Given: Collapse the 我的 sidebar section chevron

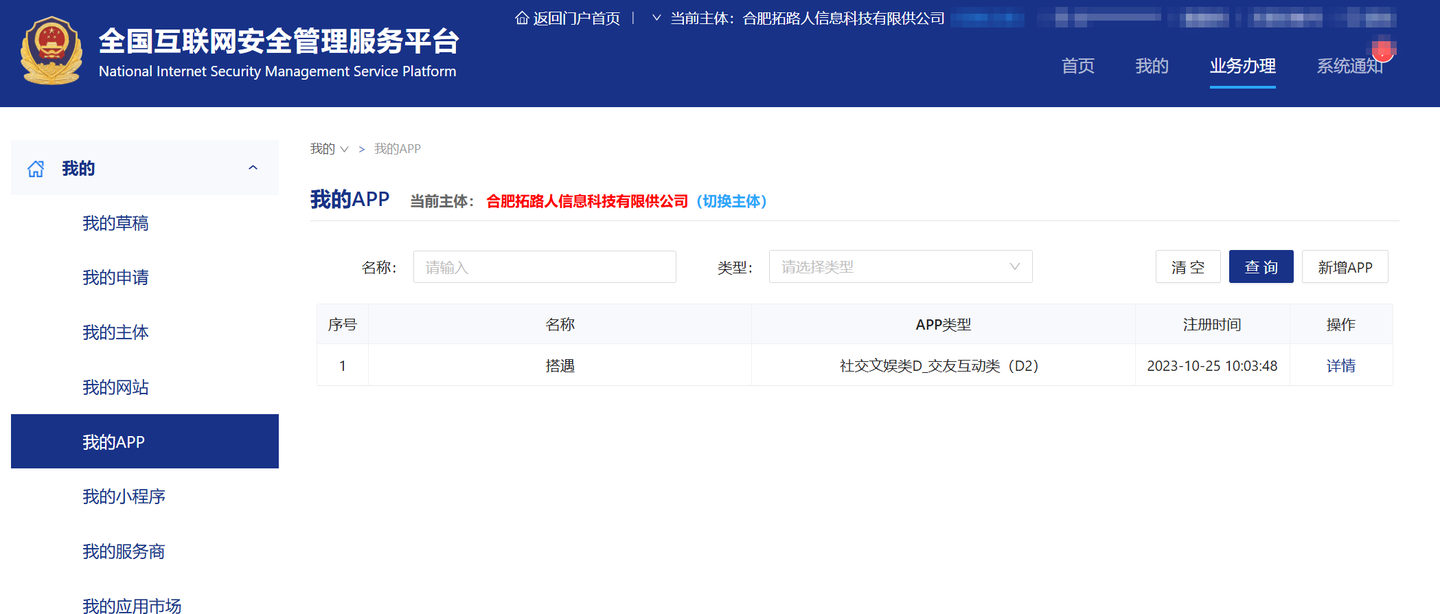Looking at the screenshot, I should (253, 168).
